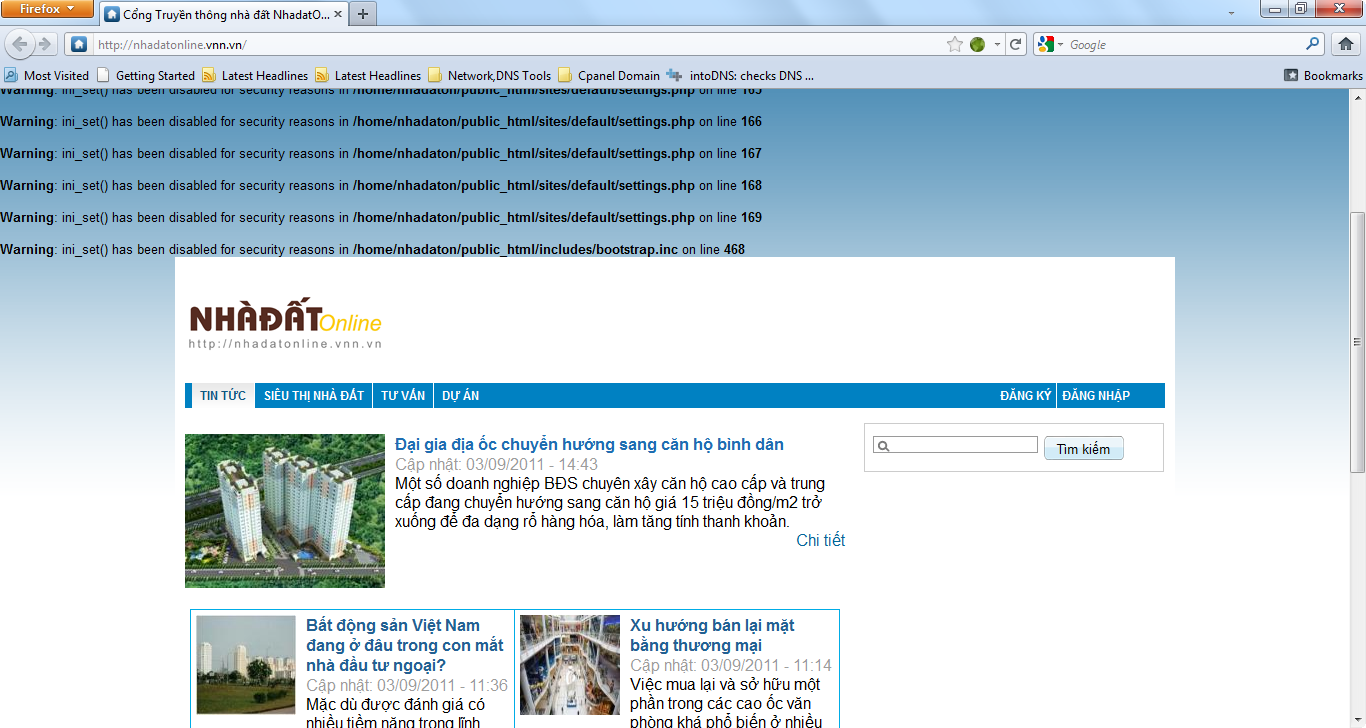Select the settings.php line 166 warning

tap(381, 122)
